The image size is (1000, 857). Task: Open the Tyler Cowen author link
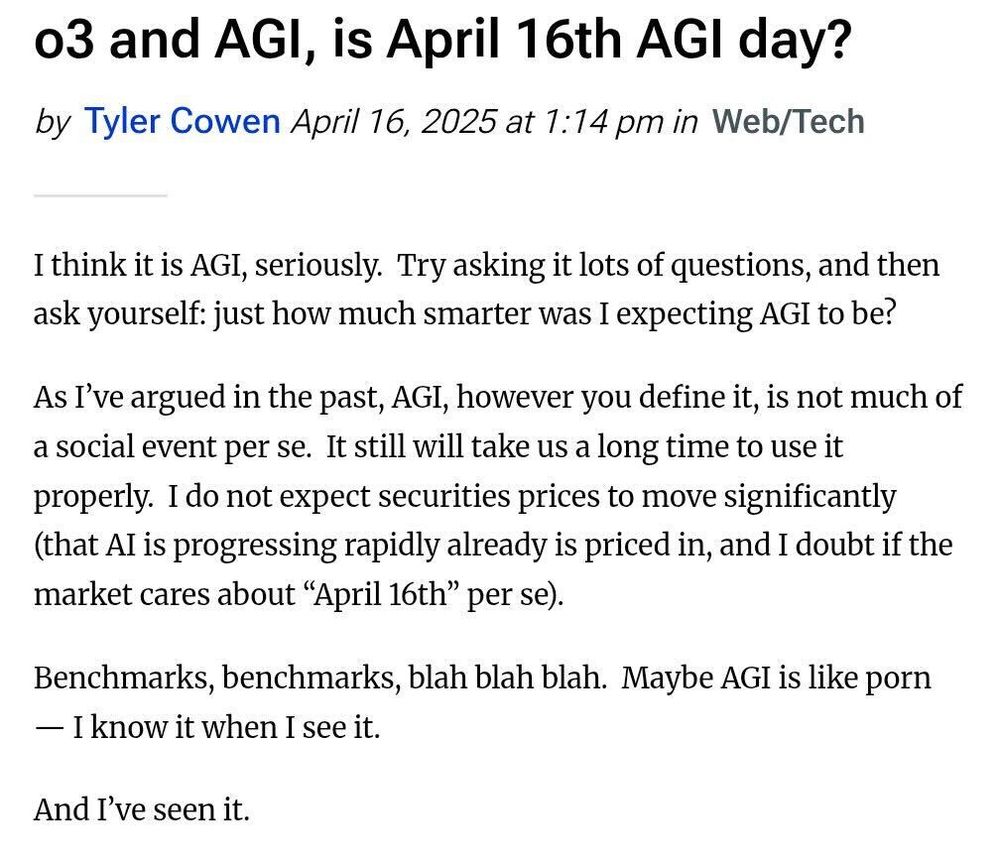pos(182,121)
